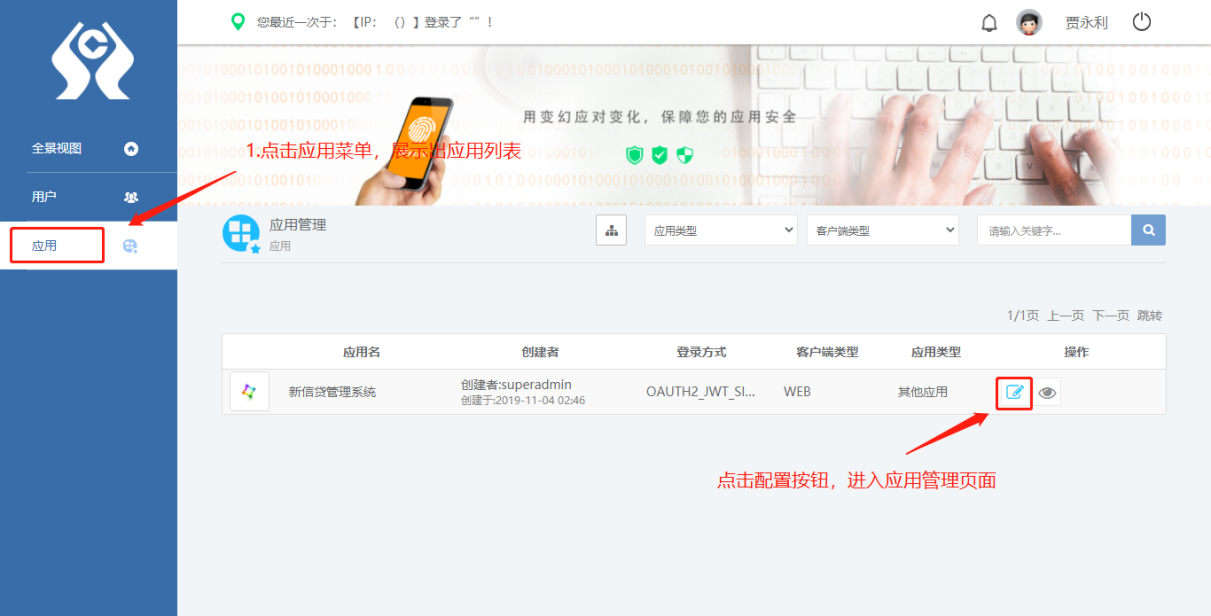Viewport: 1211px width, 616px height.
Task: Click the notification bell icon
Action: (989, 21)
